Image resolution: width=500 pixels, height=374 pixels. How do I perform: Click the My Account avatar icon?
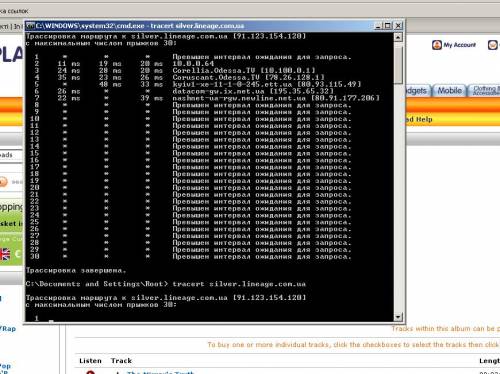pos(437,45)
